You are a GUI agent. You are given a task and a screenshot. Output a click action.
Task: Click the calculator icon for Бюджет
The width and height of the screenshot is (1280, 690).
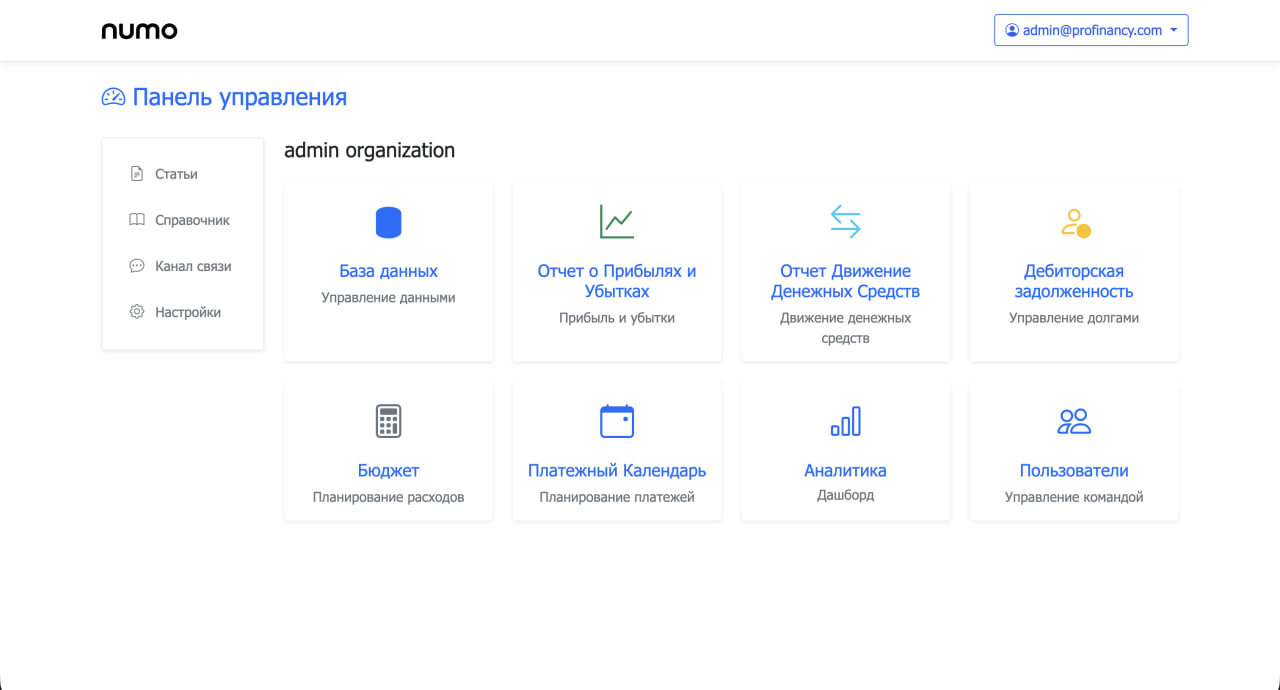click(x=388, y=421)
